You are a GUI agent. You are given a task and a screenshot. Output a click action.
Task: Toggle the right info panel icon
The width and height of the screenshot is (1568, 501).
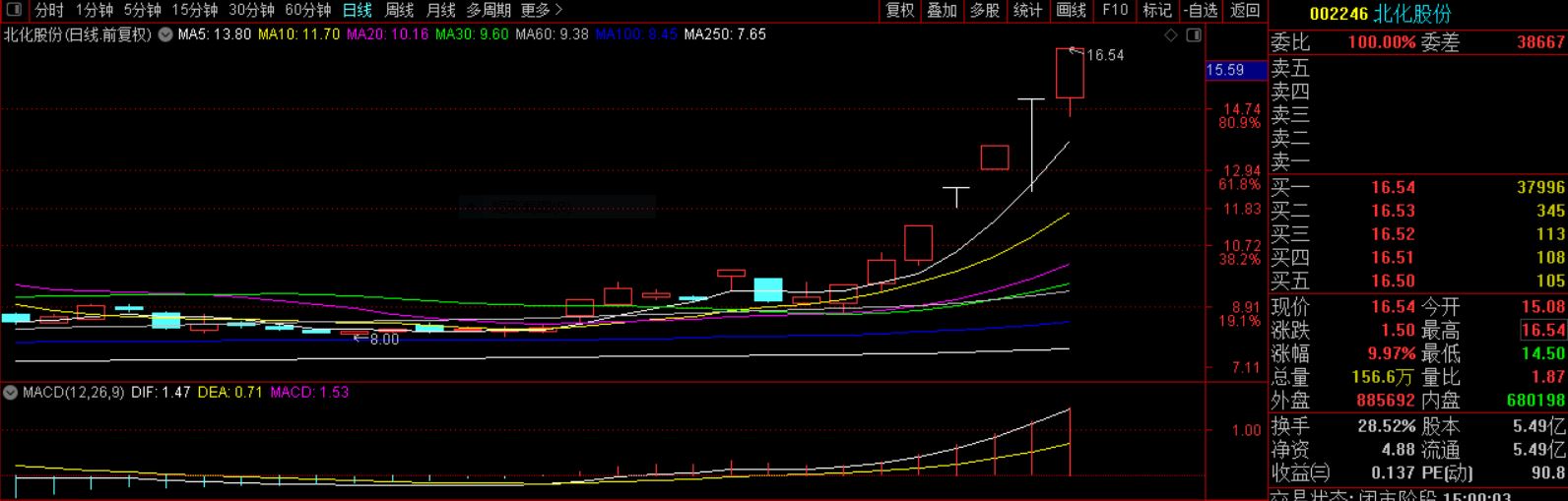click(x=1194, y=35)
